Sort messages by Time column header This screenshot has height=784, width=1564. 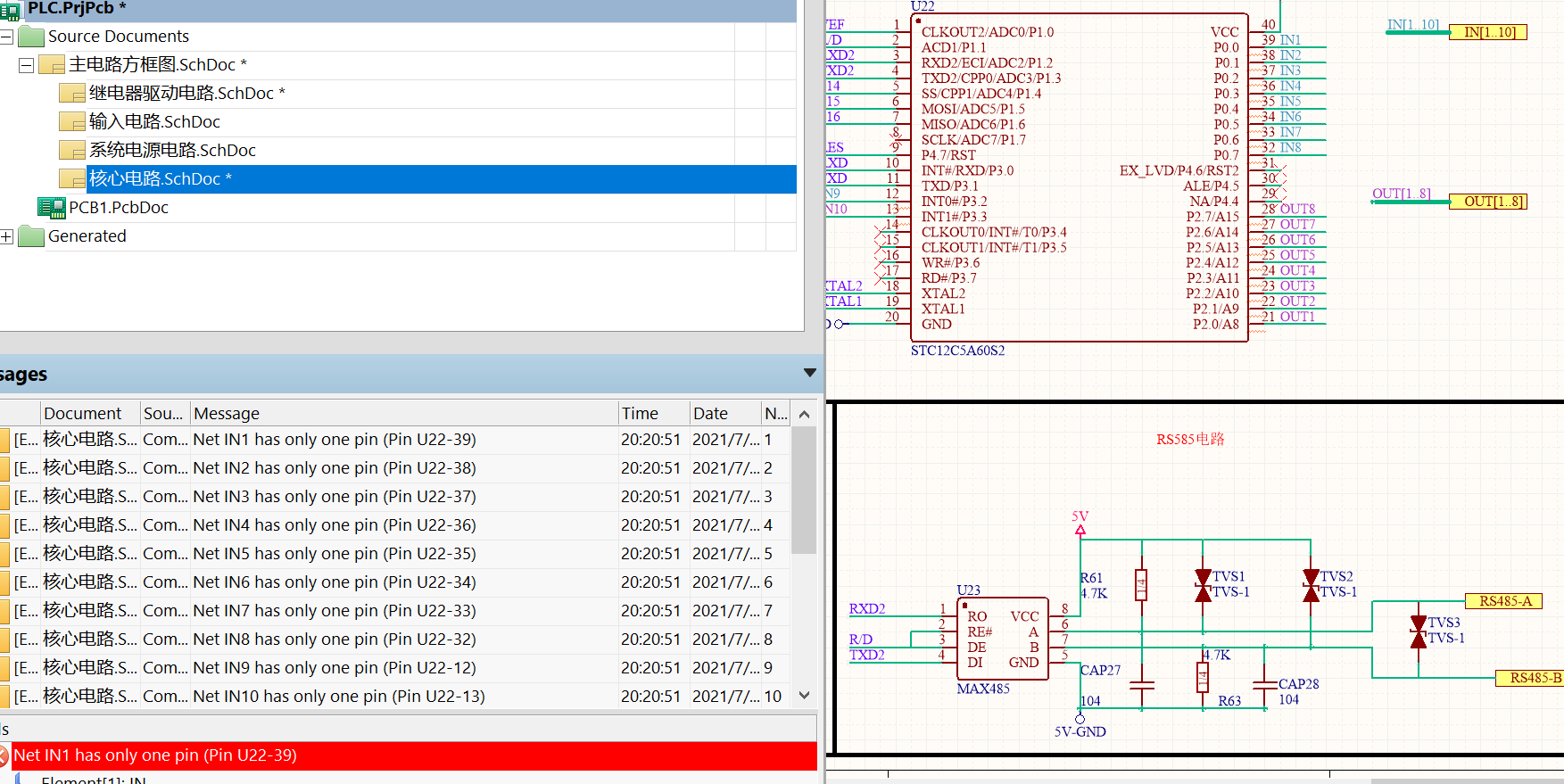(x=654, y=413)
